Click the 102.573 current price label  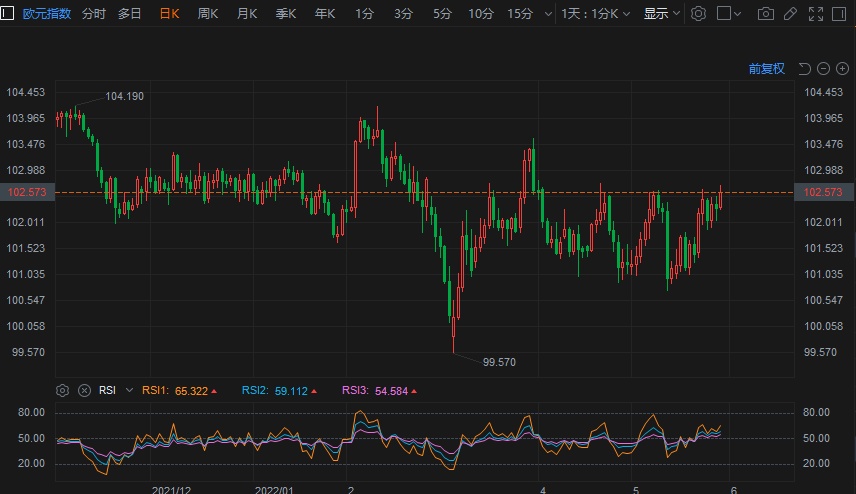[824, 192]
